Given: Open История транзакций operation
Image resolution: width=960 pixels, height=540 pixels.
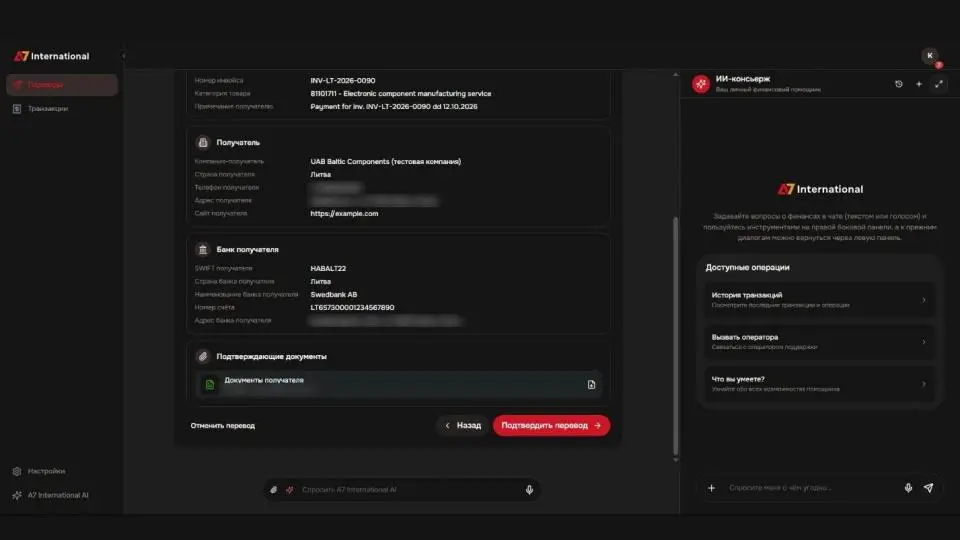Looking at the screenshot, I should 819,299.
